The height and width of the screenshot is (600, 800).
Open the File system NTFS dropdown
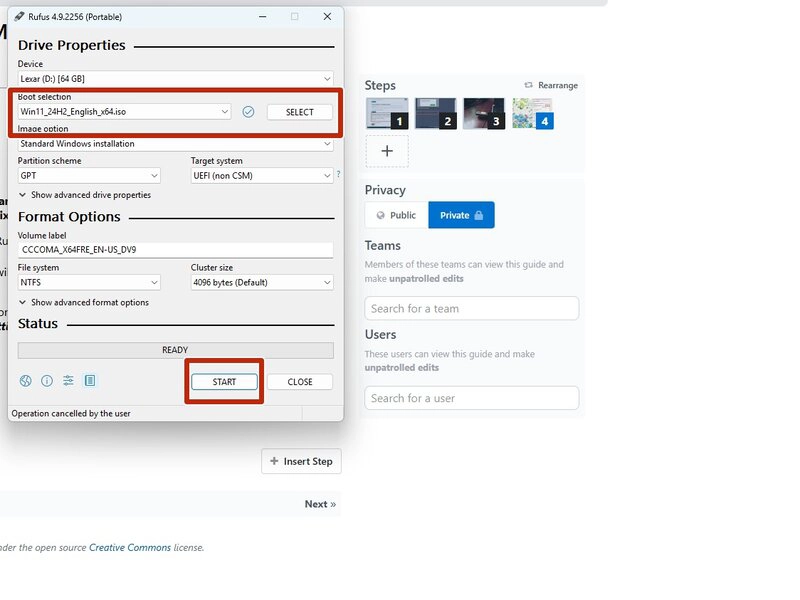(89, 282)
